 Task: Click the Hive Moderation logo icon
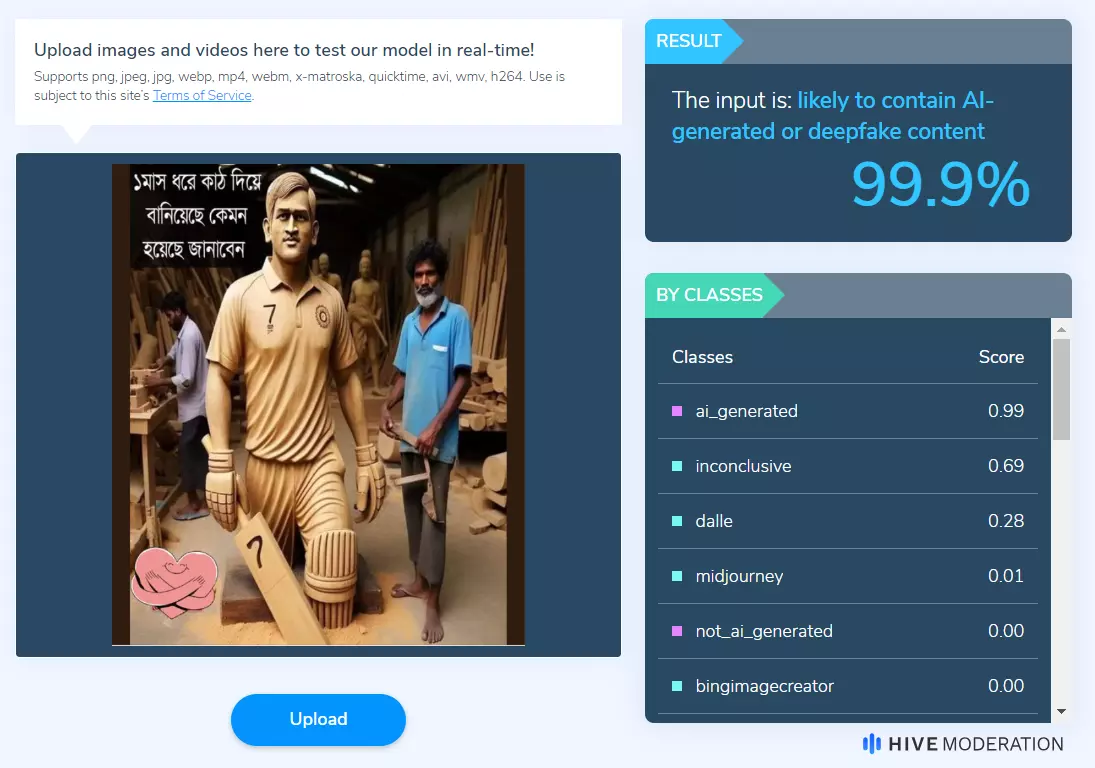pos(872,744)
